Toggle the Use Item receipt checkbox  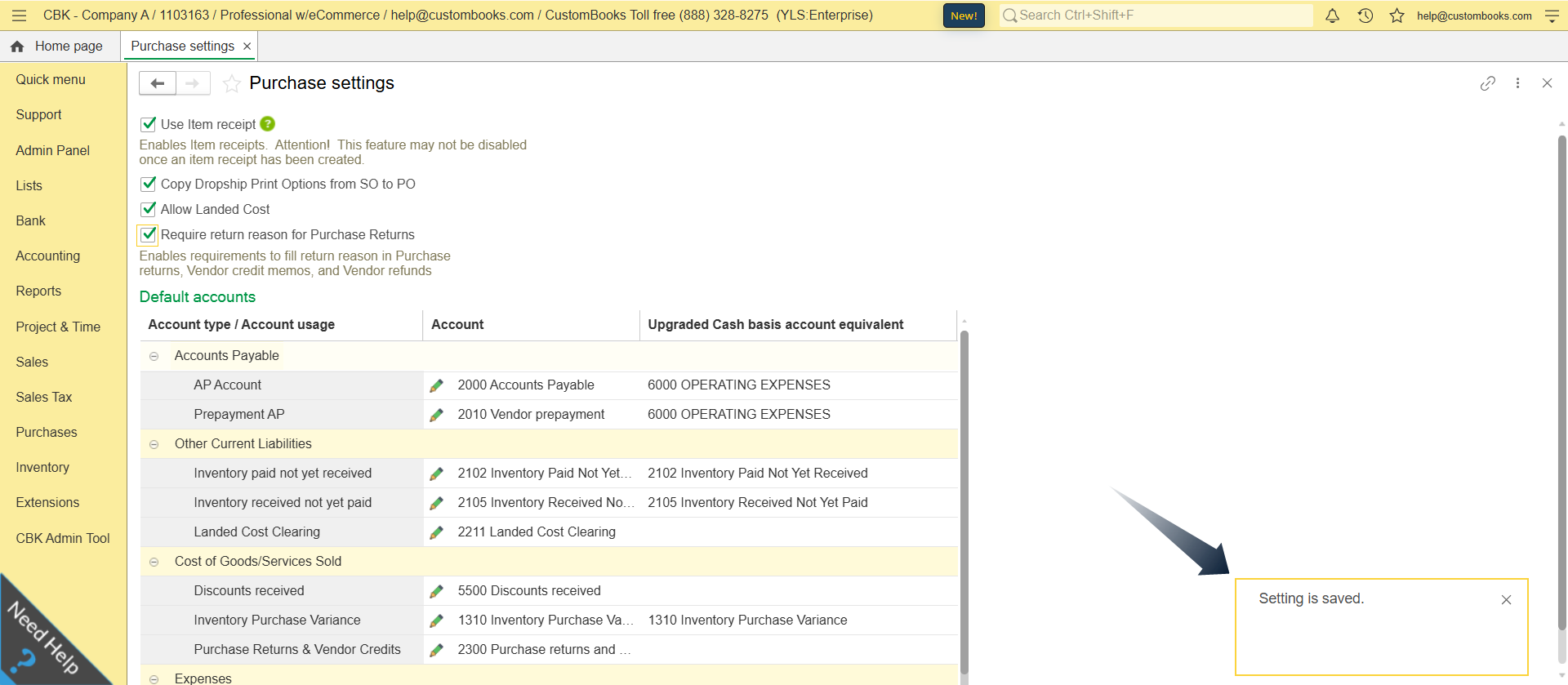tap(149, 124)
